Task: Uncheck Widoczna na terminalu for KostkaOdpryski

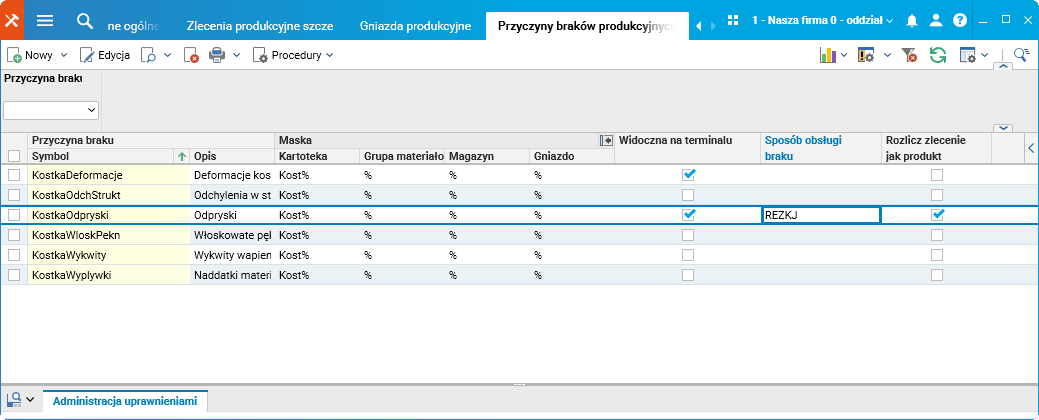Action: click(x=688, y=215)
